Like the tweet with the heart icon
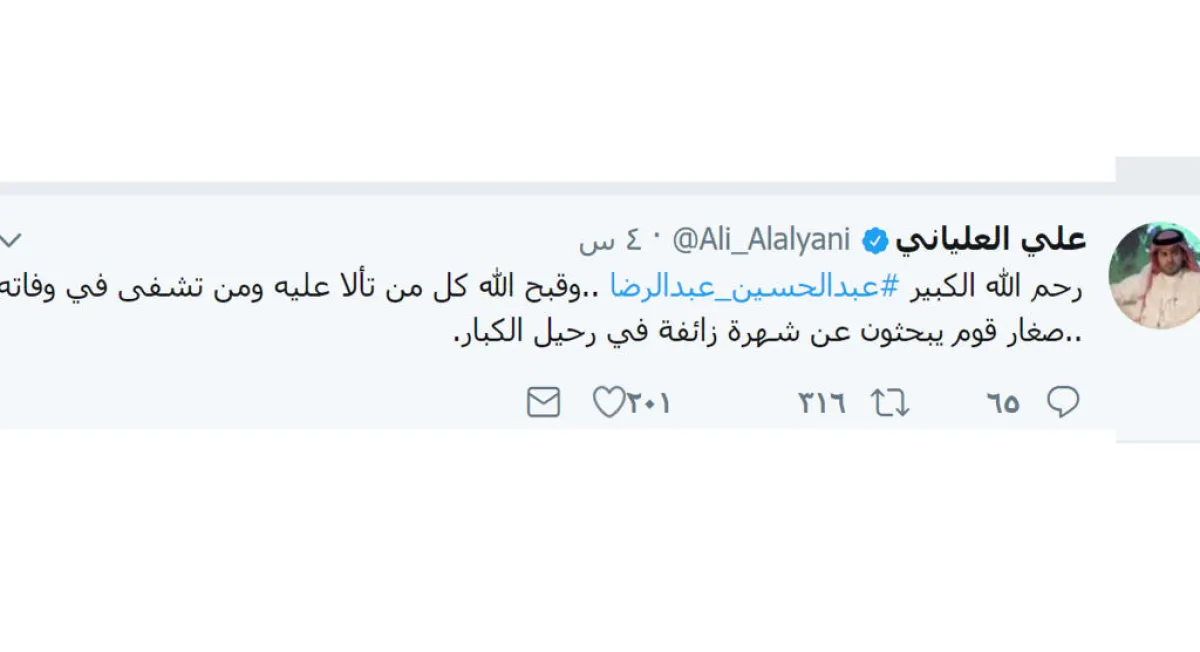This screenshot has height=652, width=1200. [x=608, y=402]
